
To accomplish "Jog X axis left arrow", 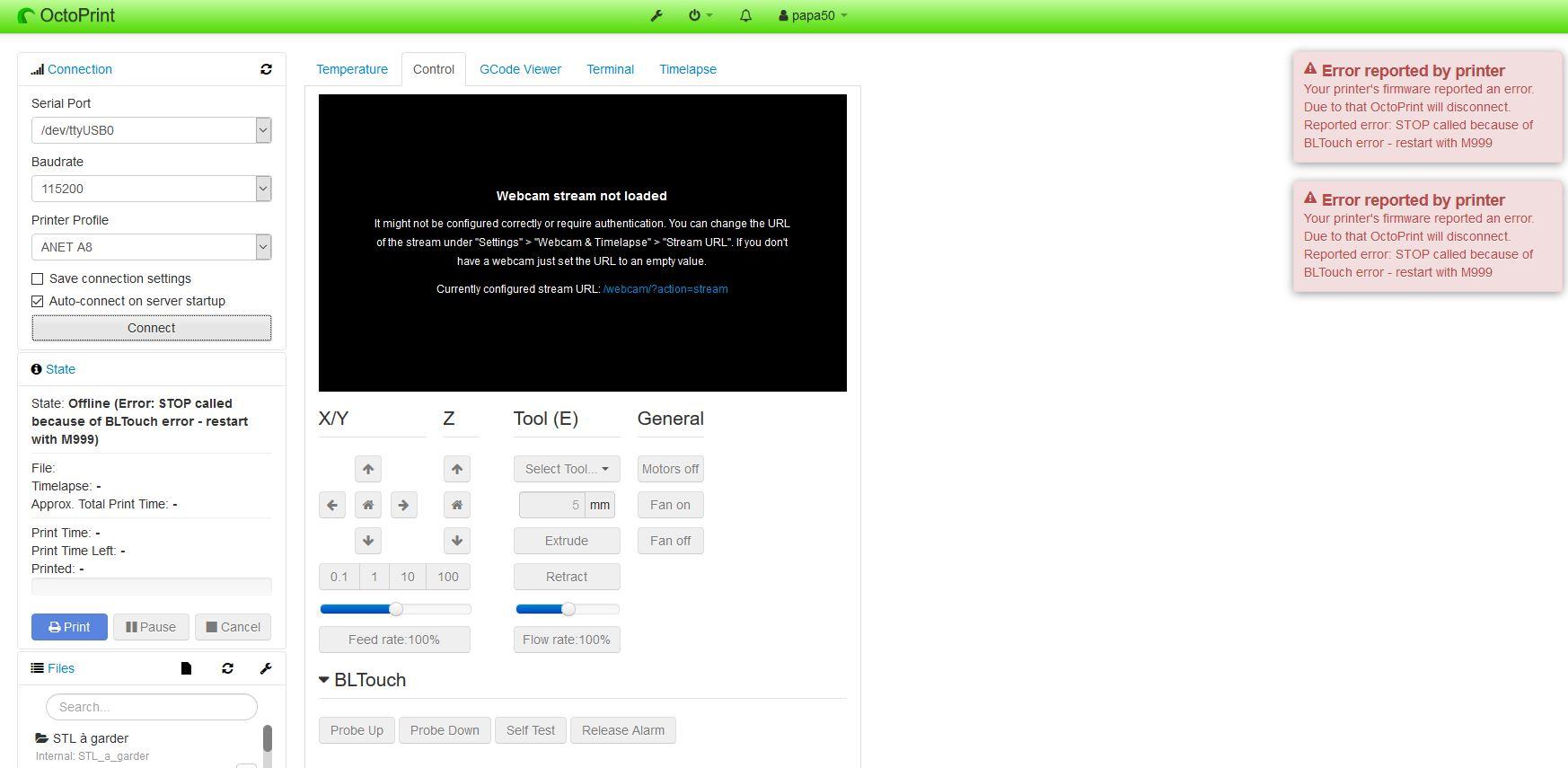I will pos(332,505).
